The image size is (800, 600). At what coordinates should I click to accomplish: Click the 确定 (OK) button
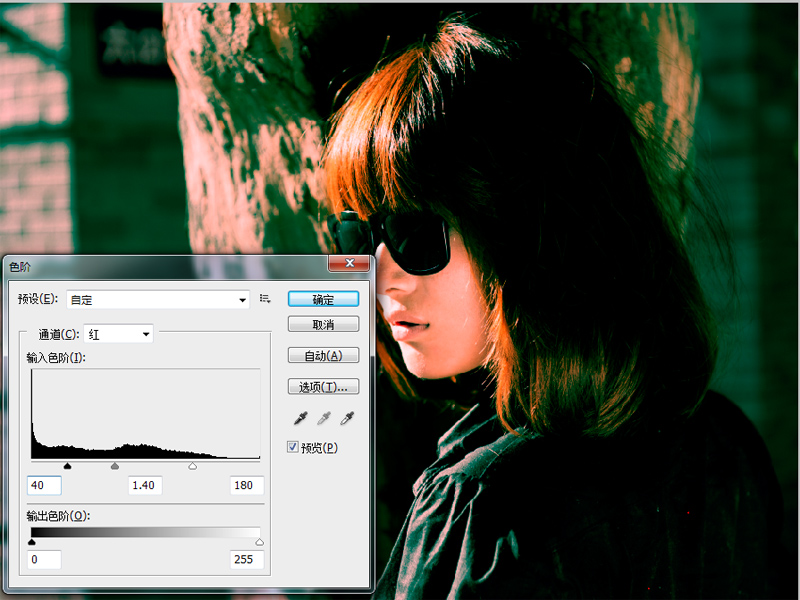click(323, 299)
